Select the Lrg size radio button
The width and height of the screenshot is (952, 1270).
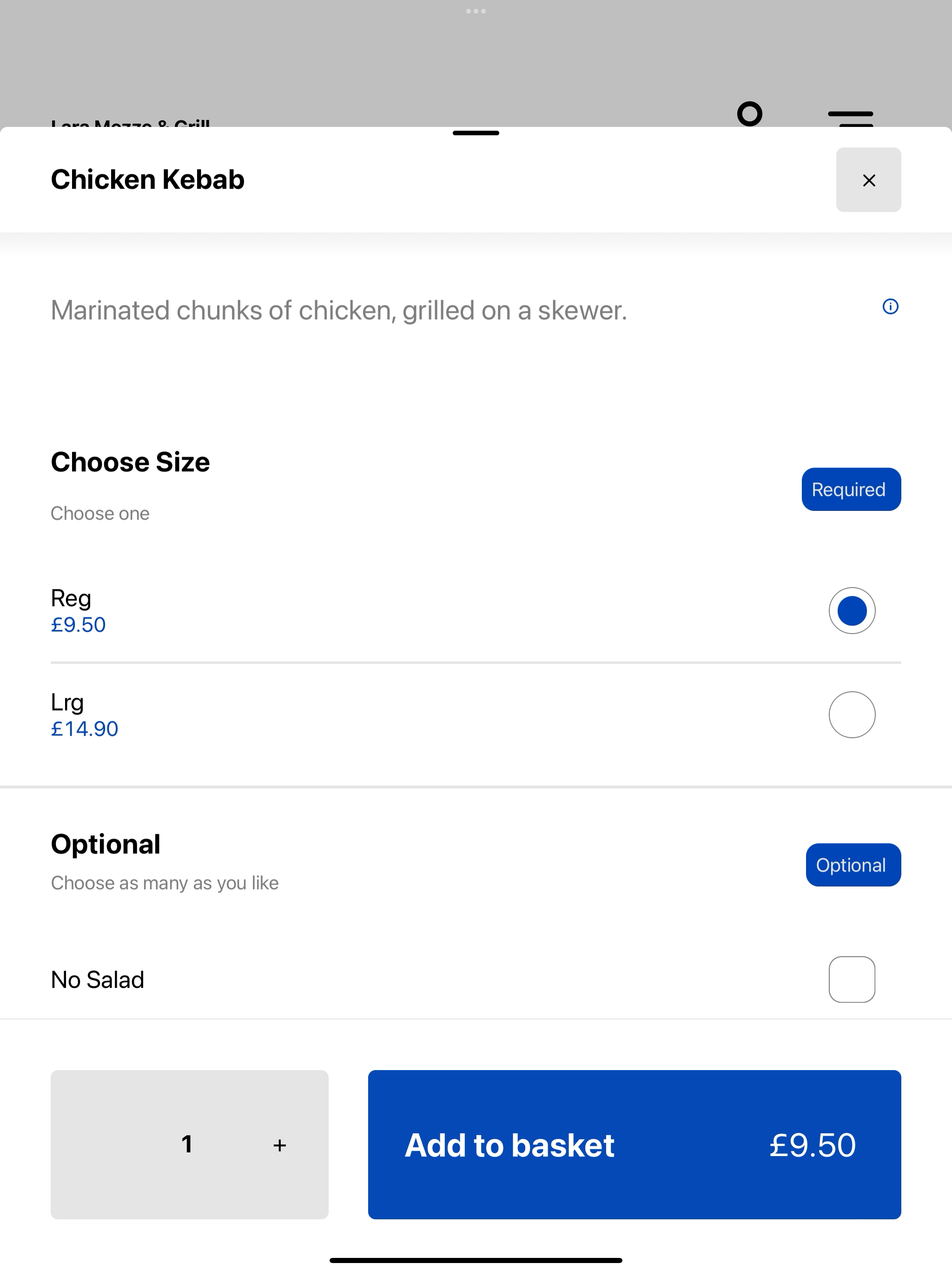[852, 714]
